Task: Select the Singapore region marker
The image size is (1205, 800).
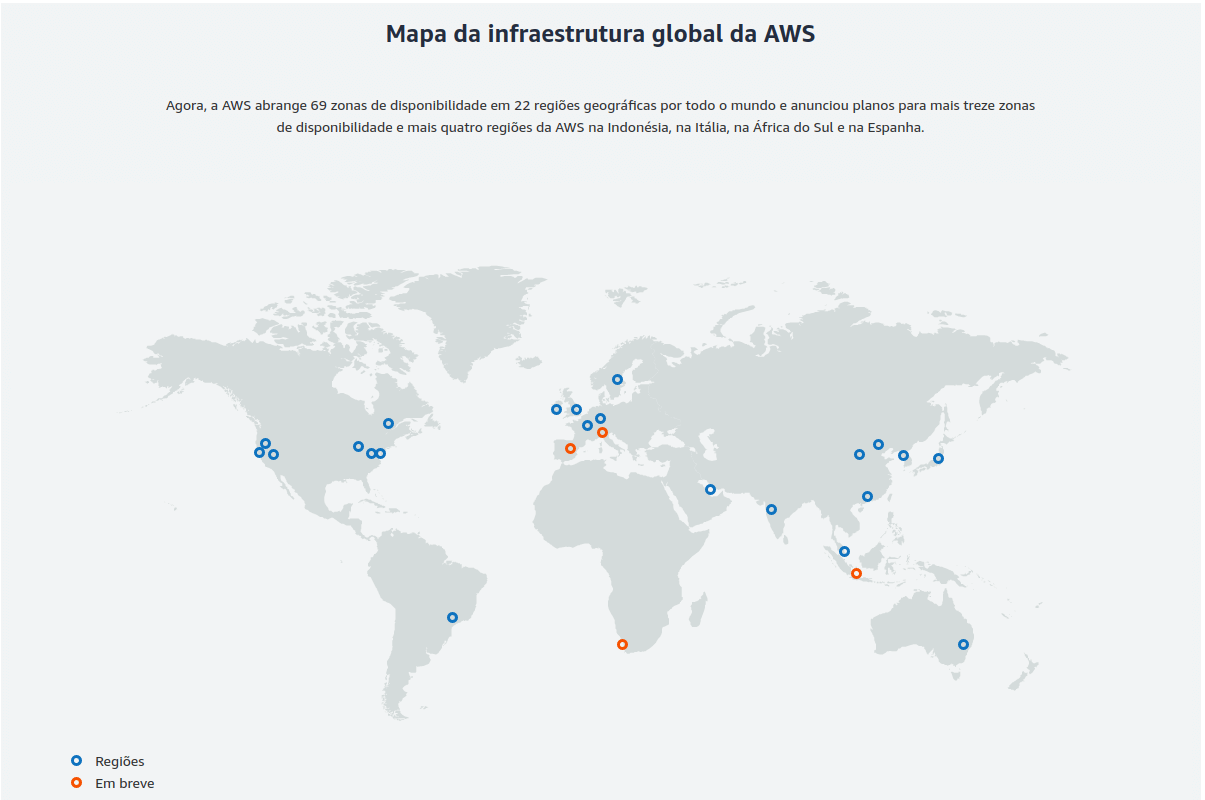Action: click(844, 551)
